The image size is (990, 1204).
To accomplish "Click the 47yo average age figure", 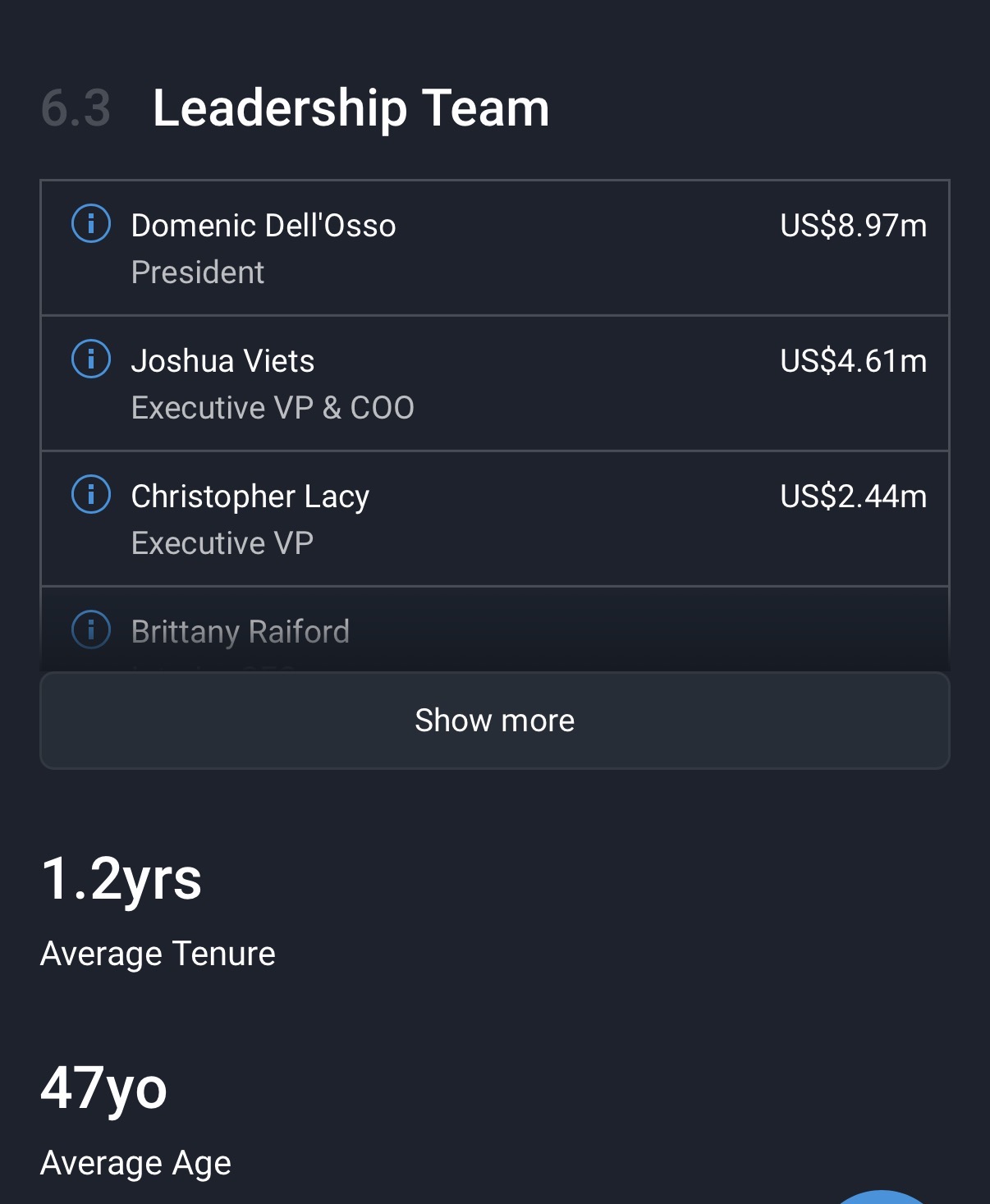I will click(x=103, y=1088).
